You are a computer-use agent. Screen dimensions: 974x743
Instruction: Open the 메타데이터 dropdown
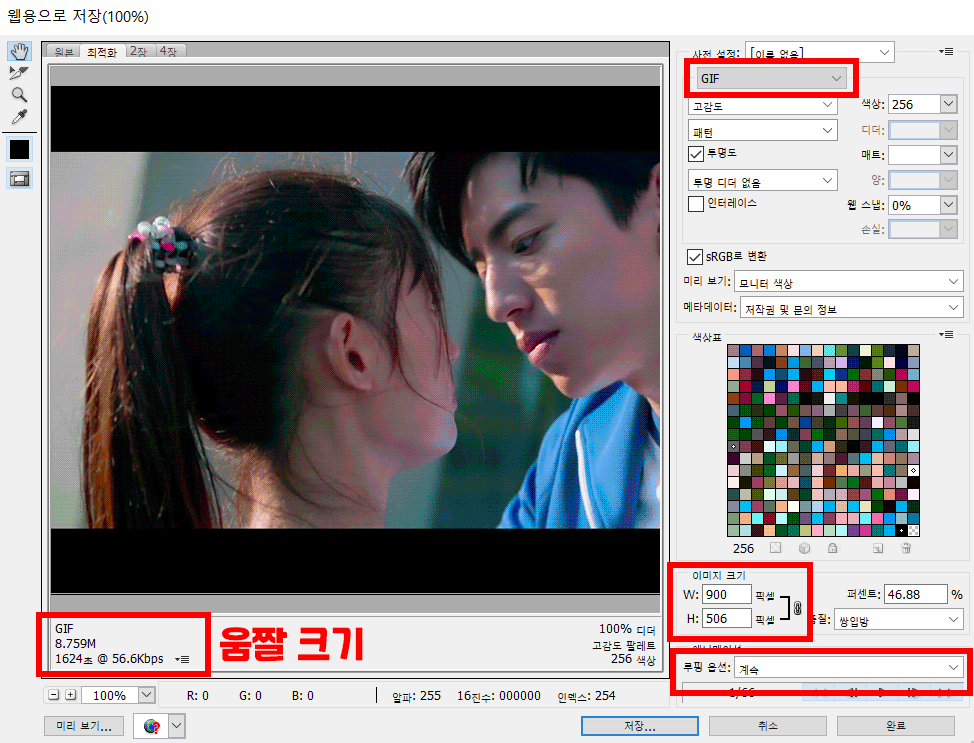[852, 308]
